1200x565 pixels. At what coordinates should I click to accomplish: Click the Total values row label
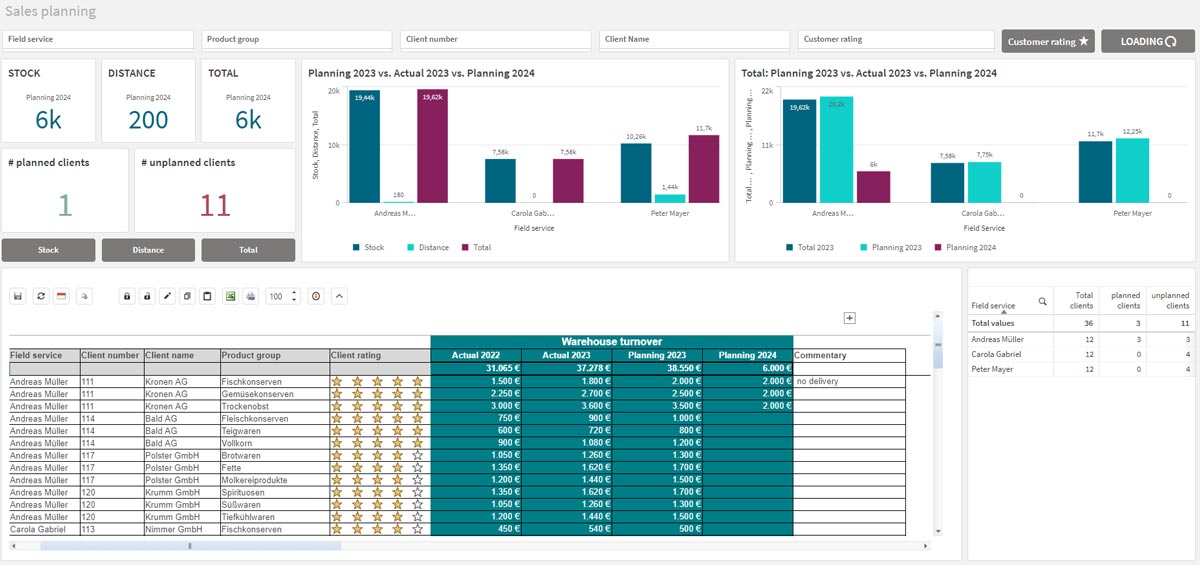pos(993,323)
